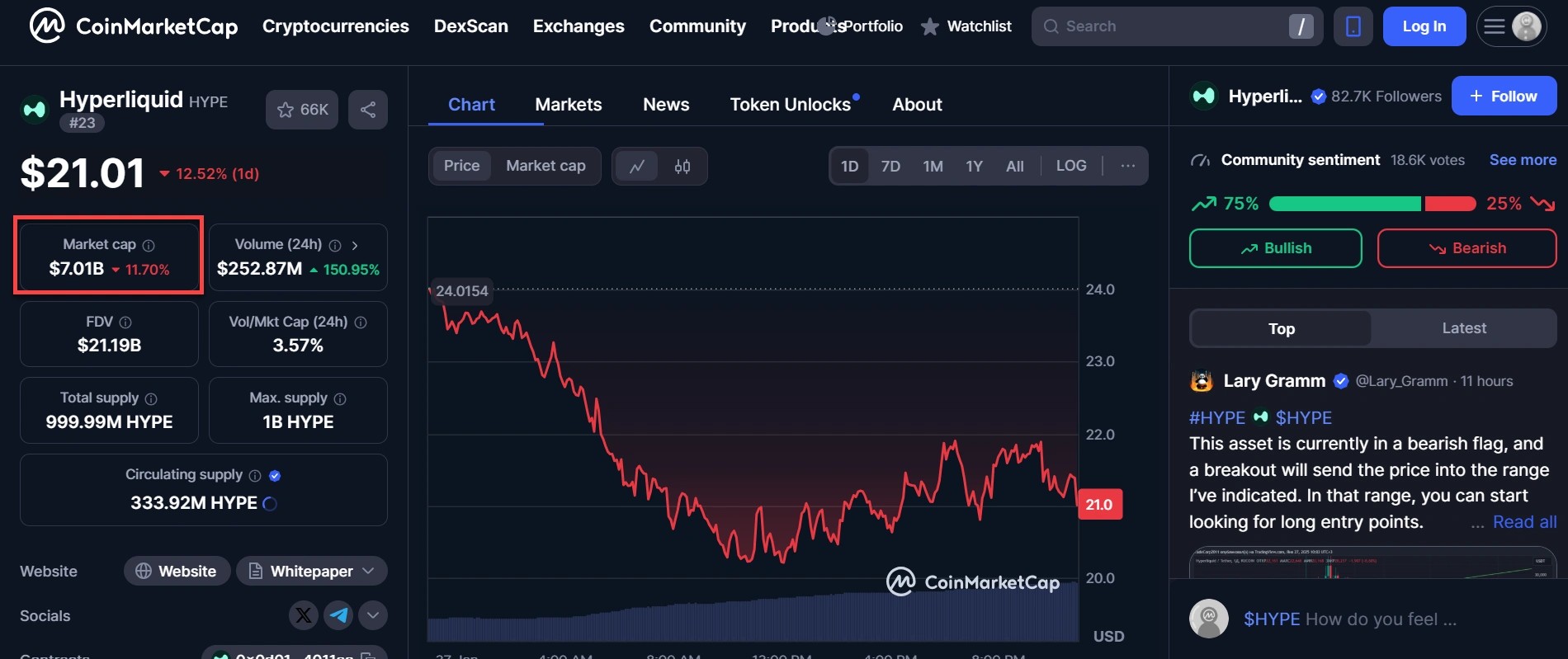The image size is (1568, 659).
Task: Toggle the LOG scale on chart
Action: coord(1070,166)
